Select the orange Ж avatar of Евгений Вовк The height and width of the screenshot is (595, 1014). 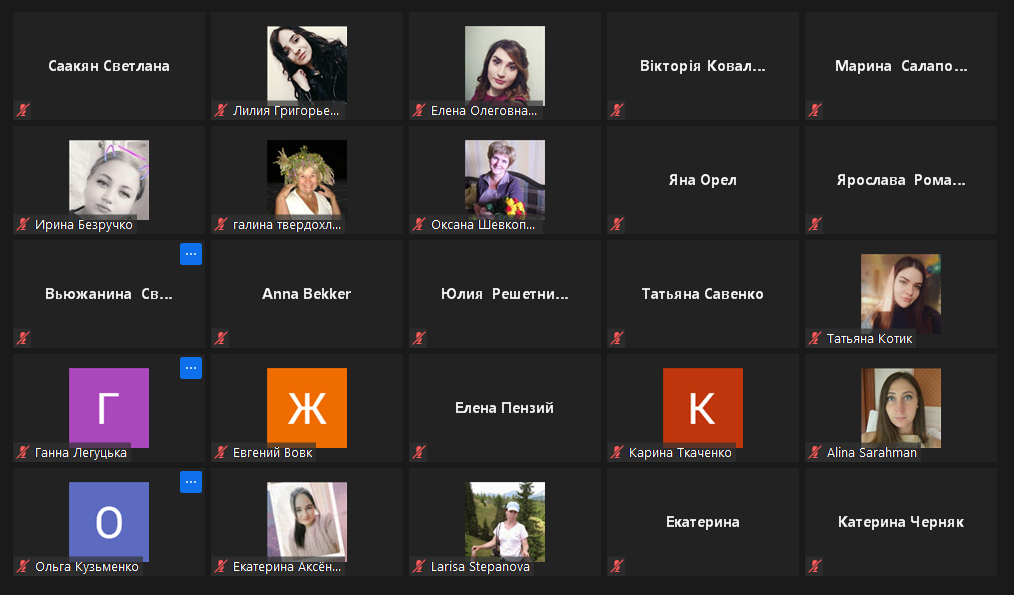307,407
